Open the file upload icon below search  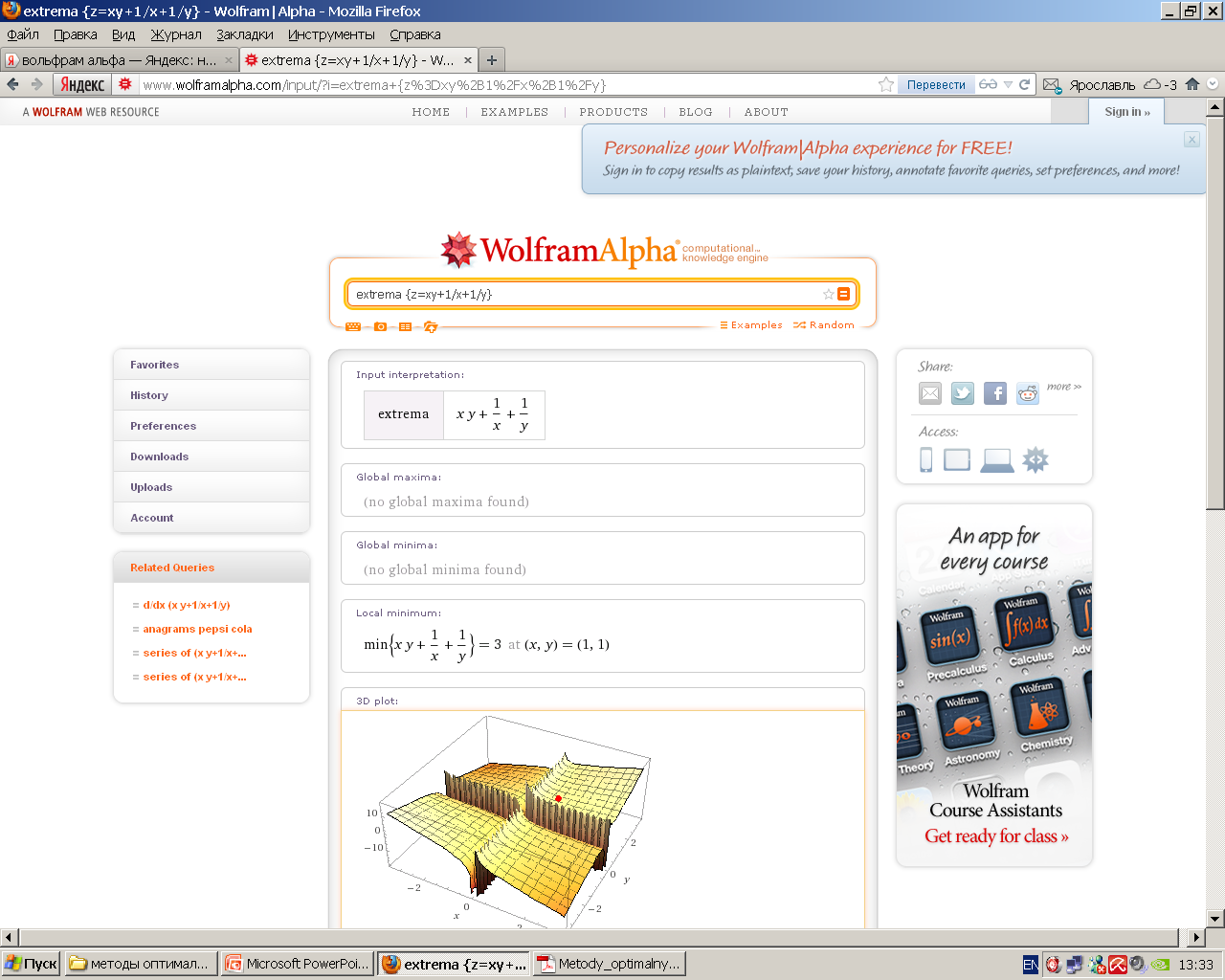pos(431,326)
